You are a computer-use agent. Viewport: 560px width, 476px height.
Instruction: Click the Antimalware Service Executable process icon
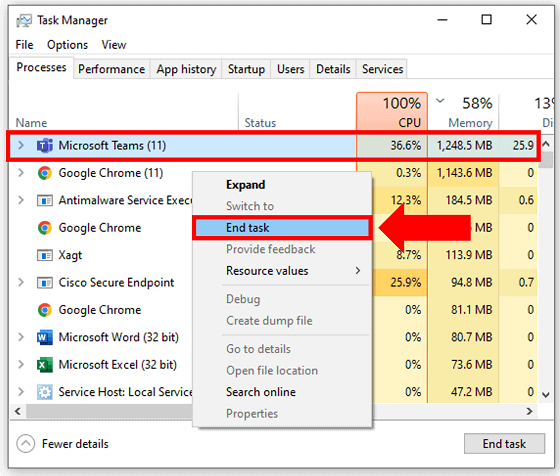pos(45,201)
